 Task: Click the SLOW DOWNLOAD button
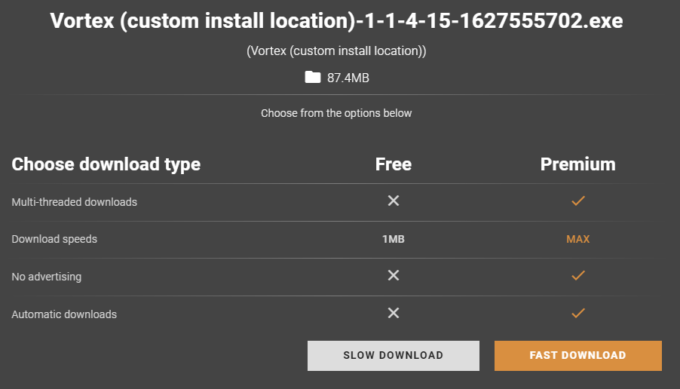point(393,356)
